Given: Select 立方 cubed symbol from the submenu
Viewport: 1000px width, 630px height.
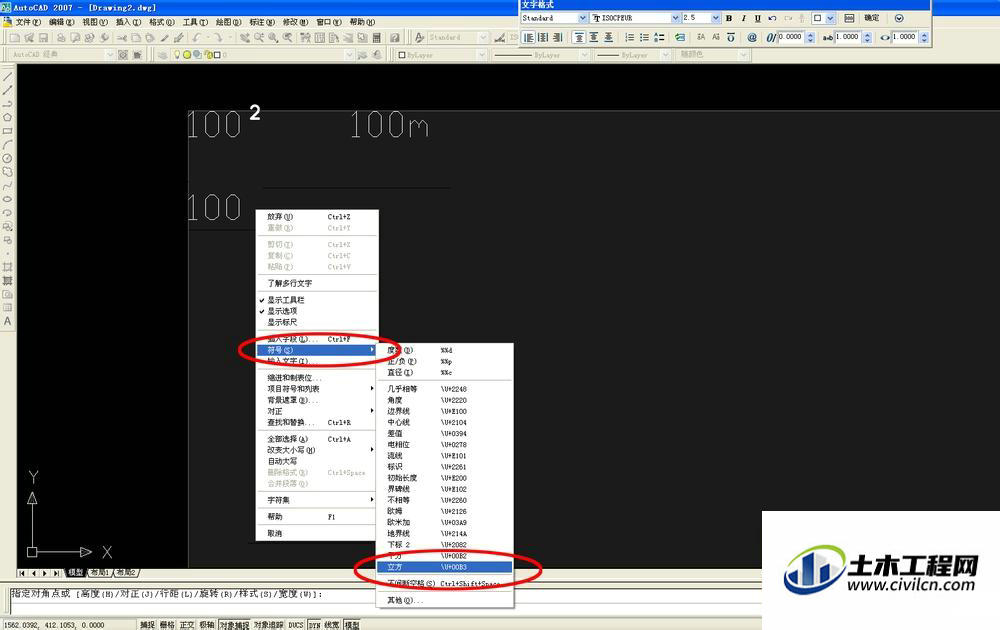Looking at the screenshot, I should pos(445,567).
